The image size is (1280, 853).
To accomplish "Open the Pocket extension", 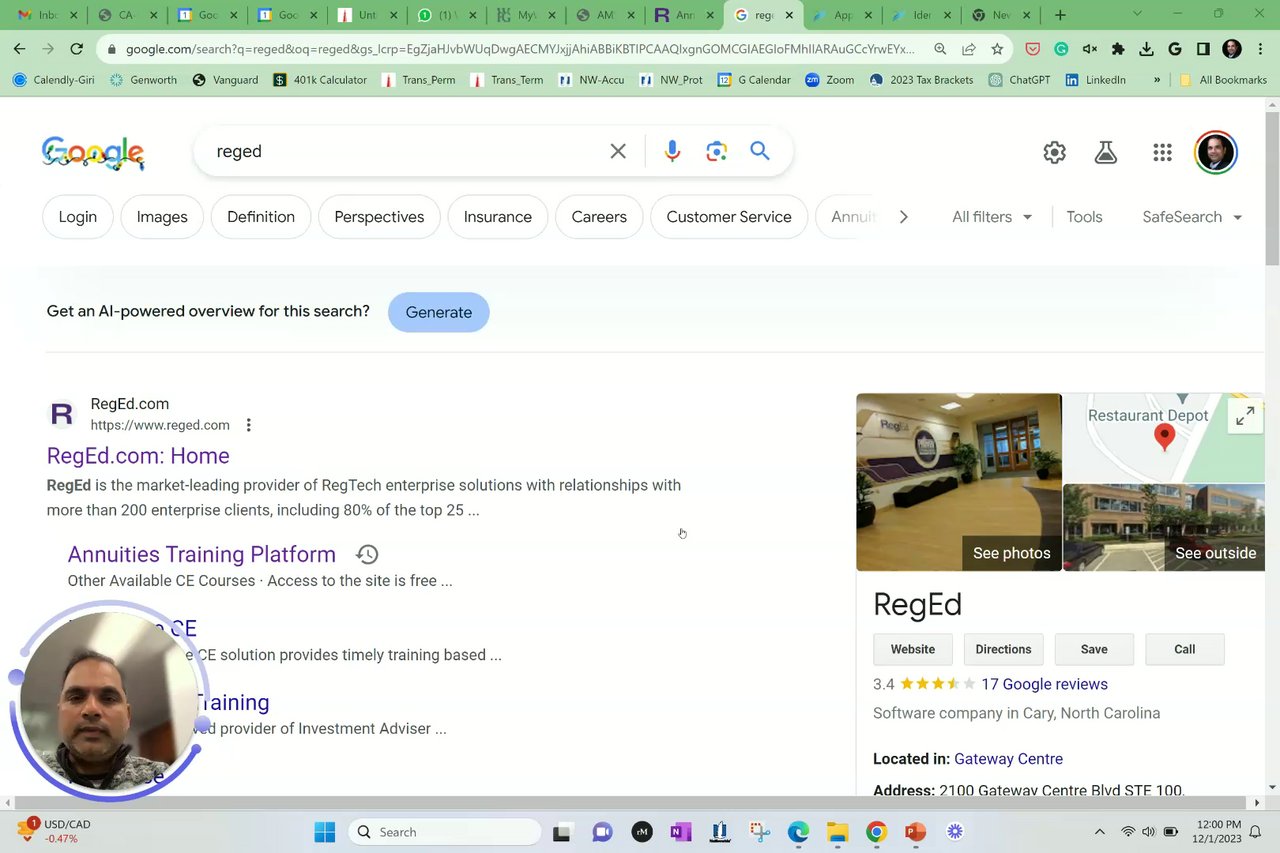I will [x=1033, y=49].
